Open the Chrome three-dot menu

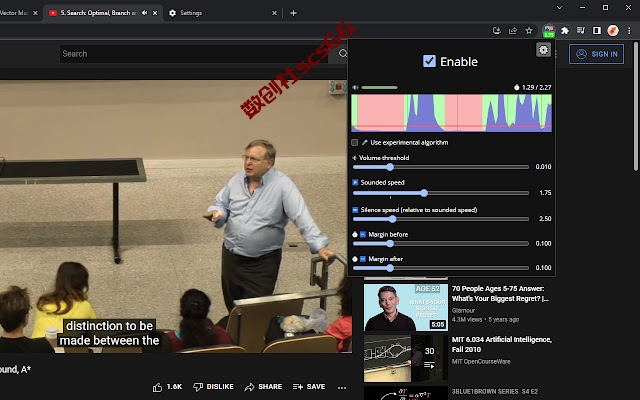(x=629, y=31)
